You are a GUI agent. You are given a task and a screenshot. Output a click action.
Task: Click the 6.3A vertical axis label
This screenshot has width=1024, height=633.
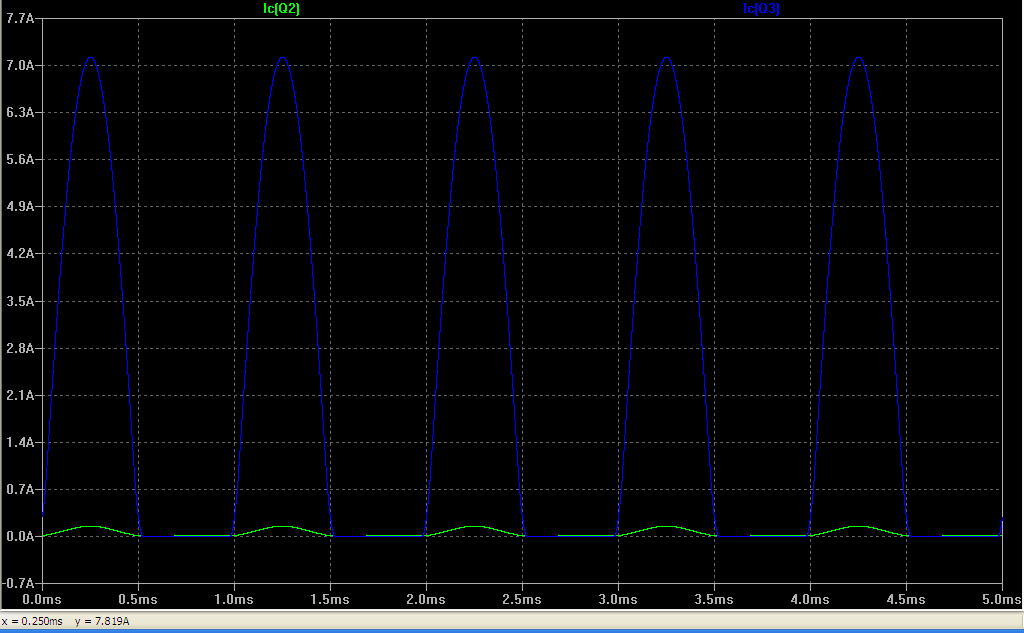click(x=20, y=112)
